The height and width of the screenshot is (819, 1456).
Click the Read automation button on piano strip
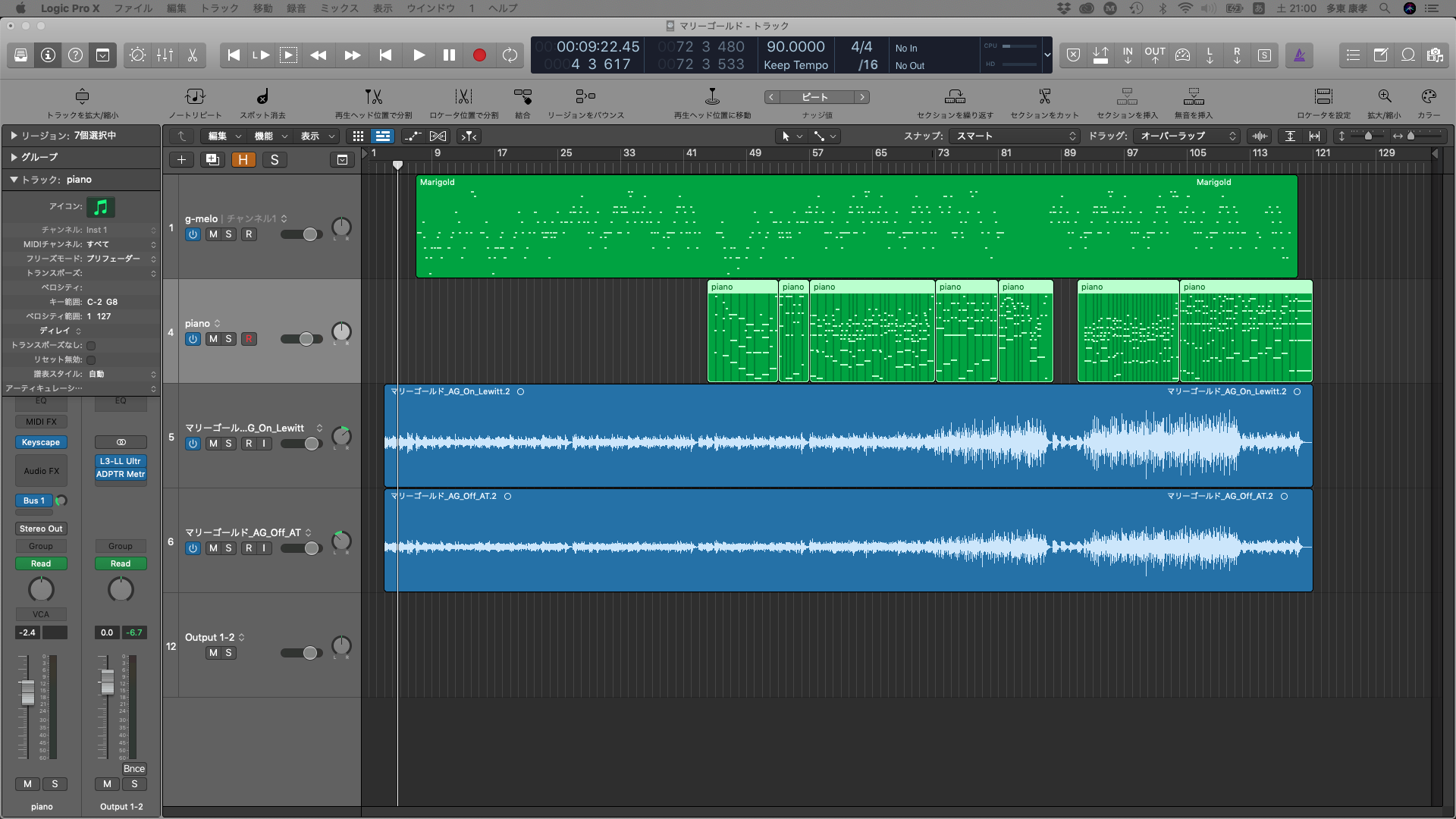click(41, 563)
